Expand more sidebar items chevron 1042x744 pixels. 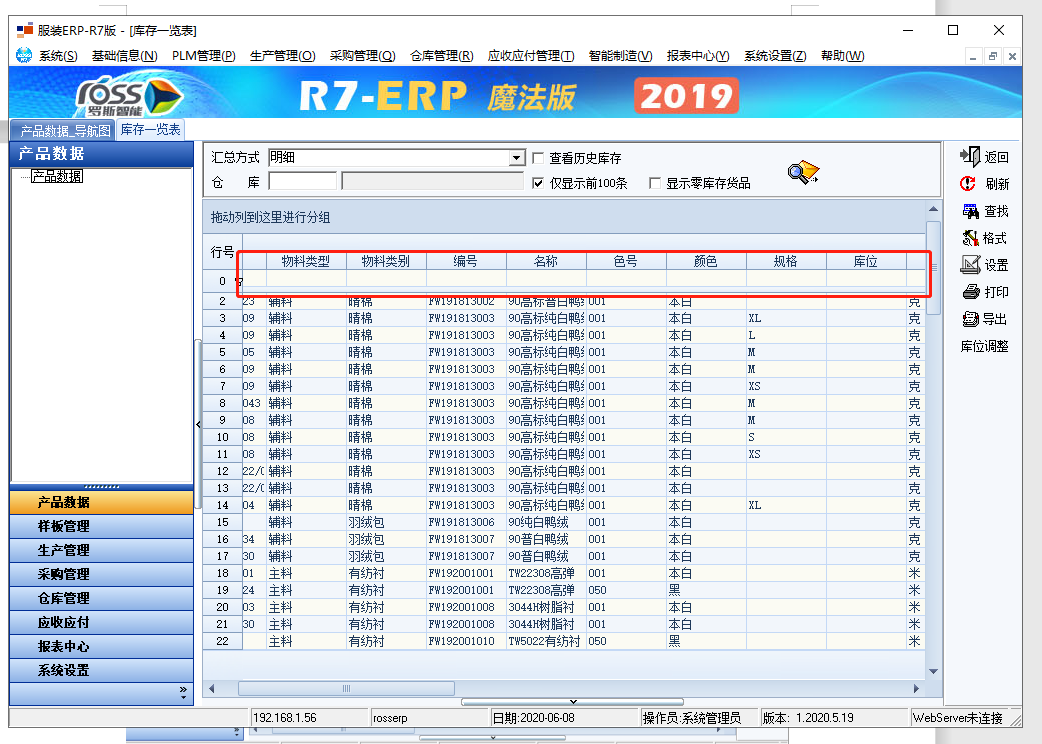tap(183, 692)
